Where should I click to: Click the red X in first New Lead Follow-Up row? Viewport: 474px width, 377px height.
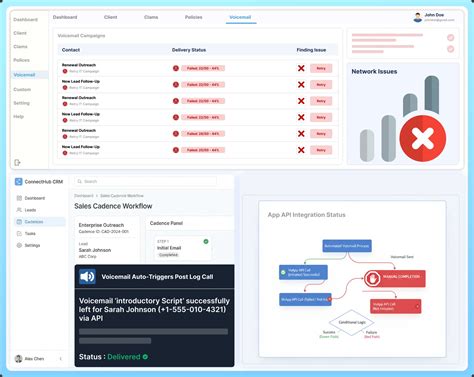(301, 85)
